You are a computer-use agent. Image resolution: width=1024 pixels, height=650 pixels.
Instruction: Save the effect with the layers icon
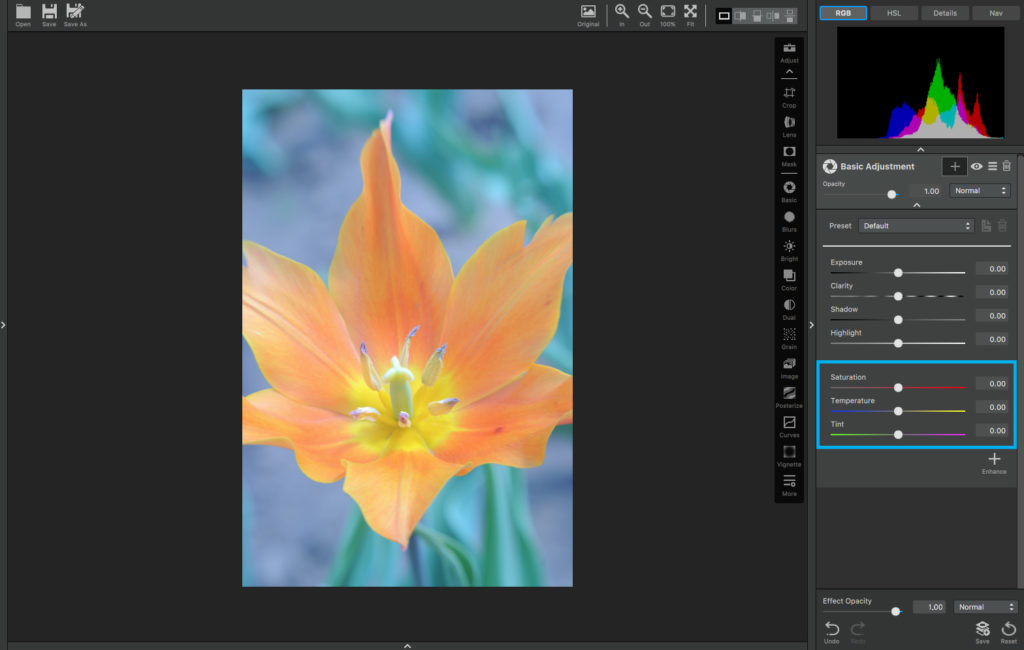[982, 628]
